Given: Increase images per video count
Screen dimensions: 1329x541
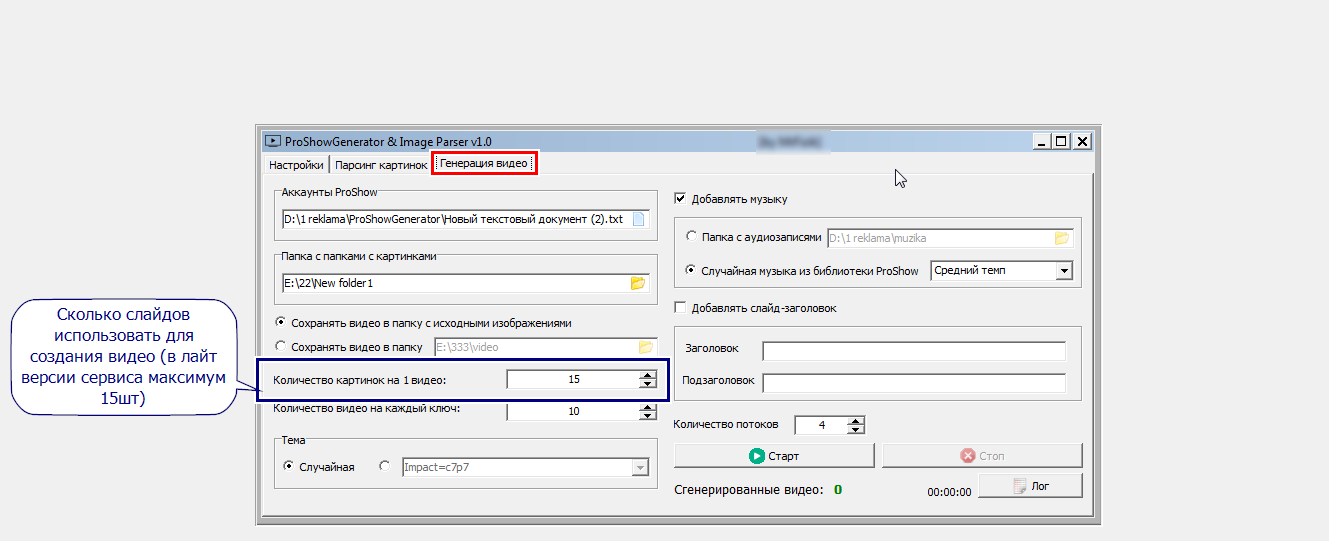Looking at the screenshot, I should [x=648, y=375].
